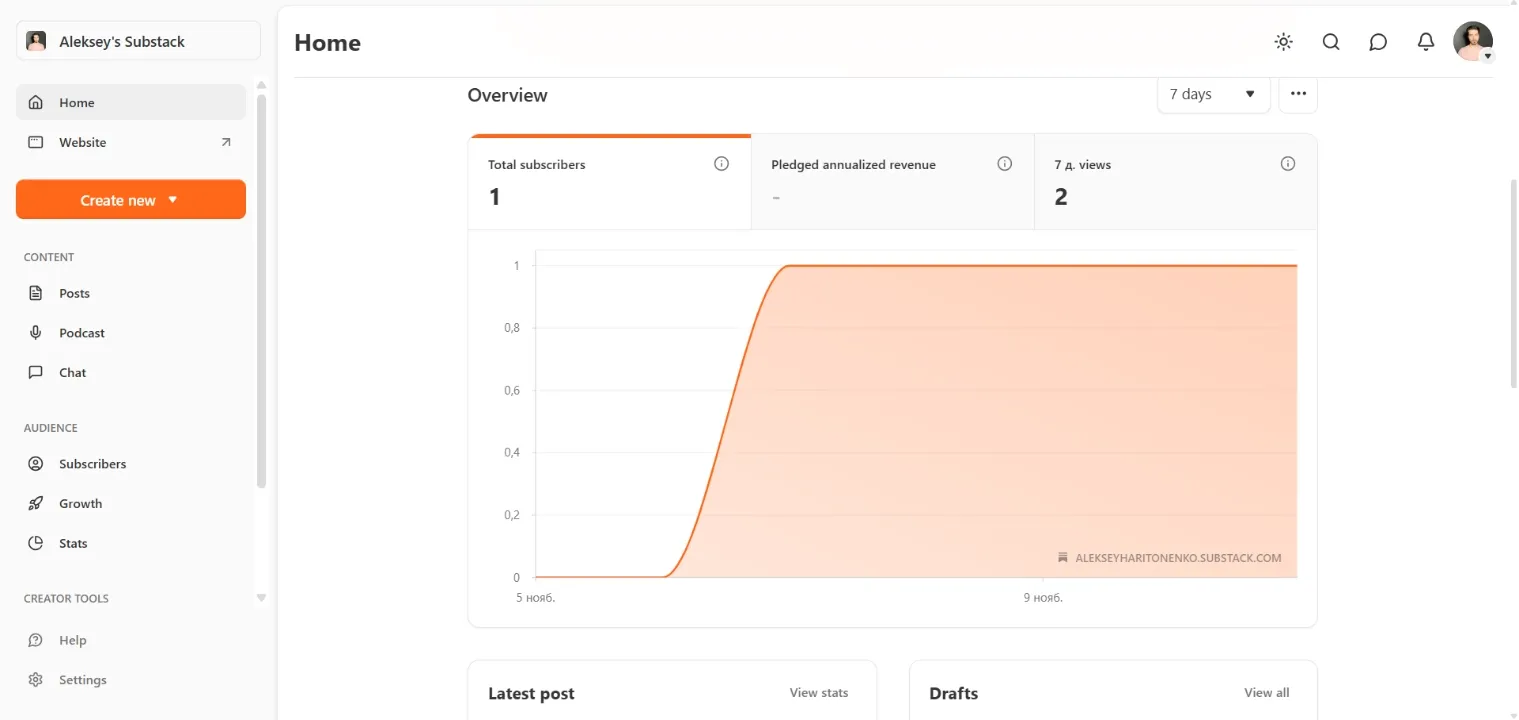
Task: Open Website external link arrow icon
Action: [x=226, y=142]
